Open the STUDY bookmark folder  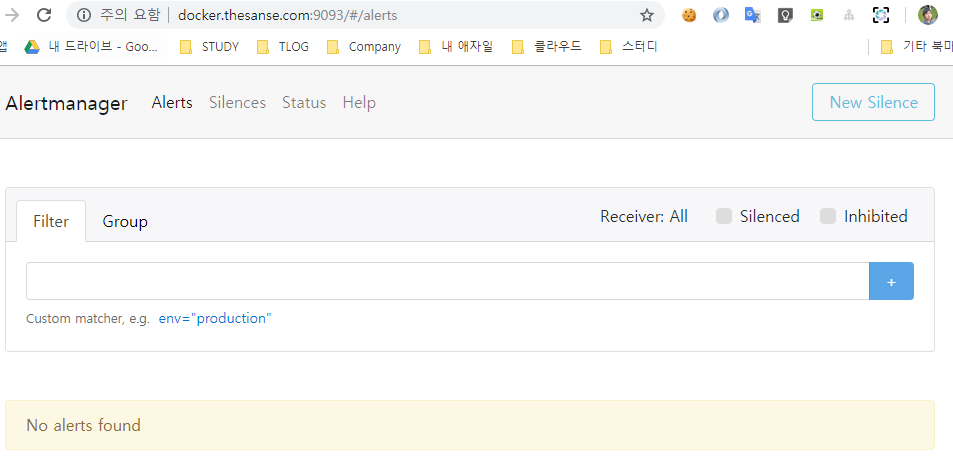click(x=209, y=46)
